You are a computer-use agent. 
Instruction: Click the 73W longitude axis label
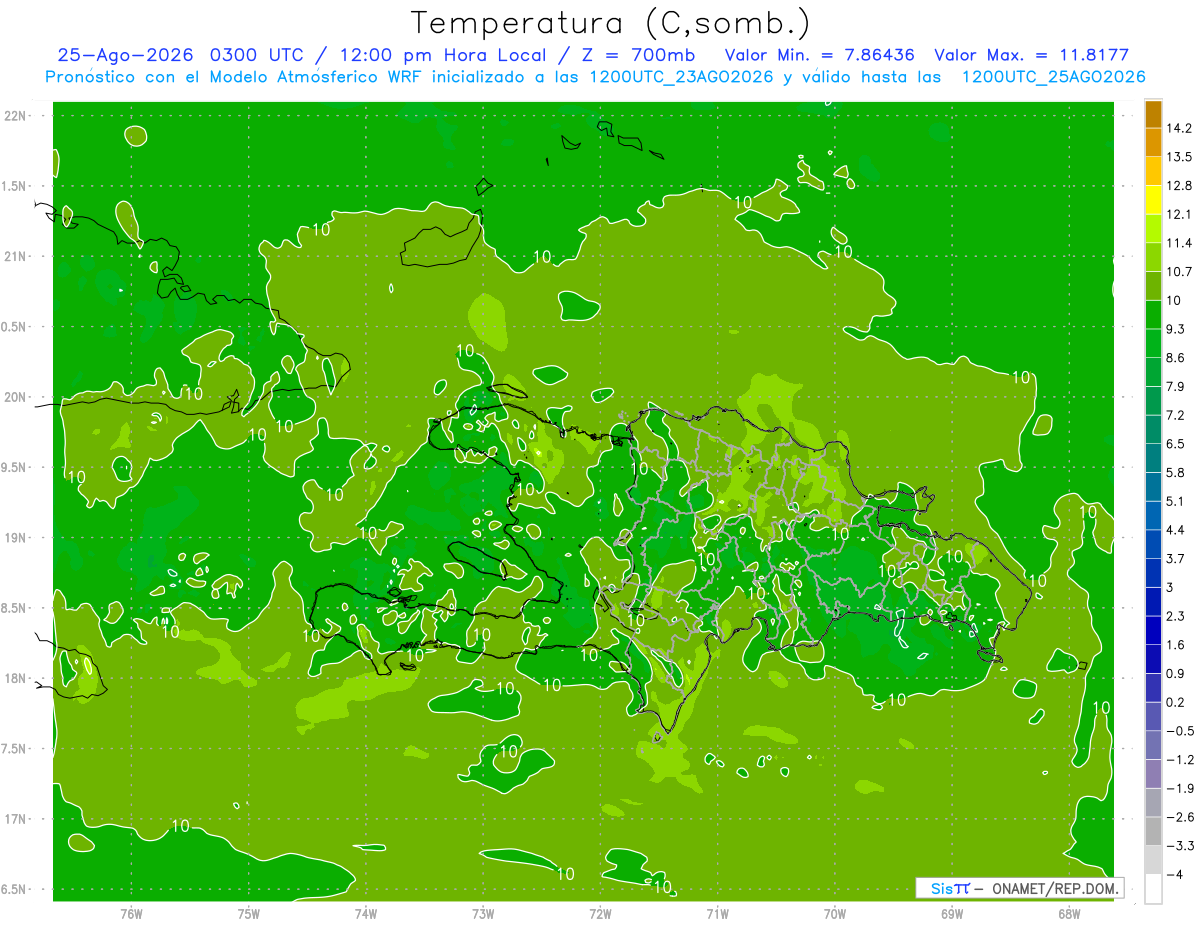click(483, 914)
